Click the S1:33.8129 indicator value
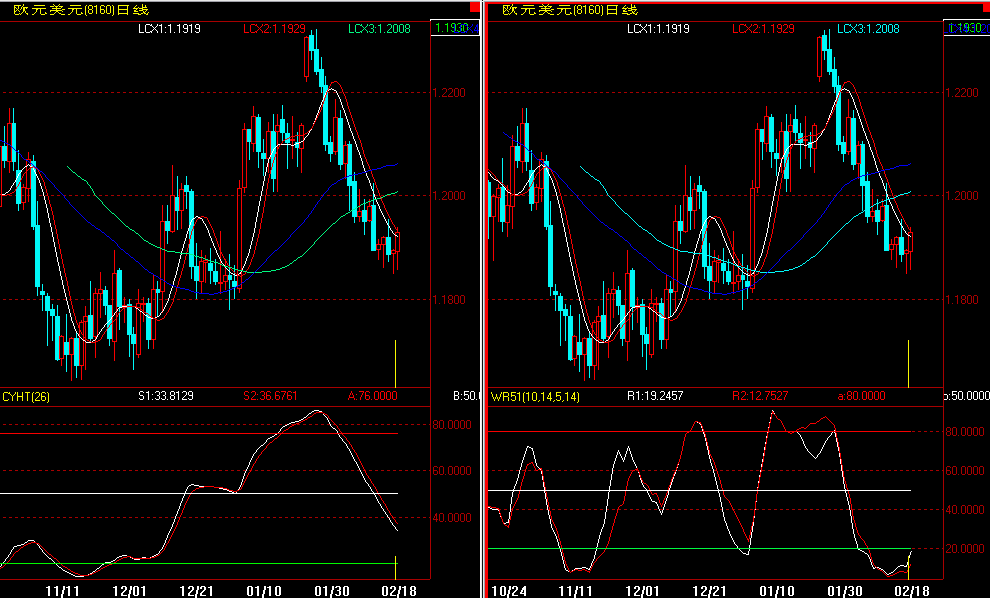Screen dimensions: 990x598 tap(165, 396)
